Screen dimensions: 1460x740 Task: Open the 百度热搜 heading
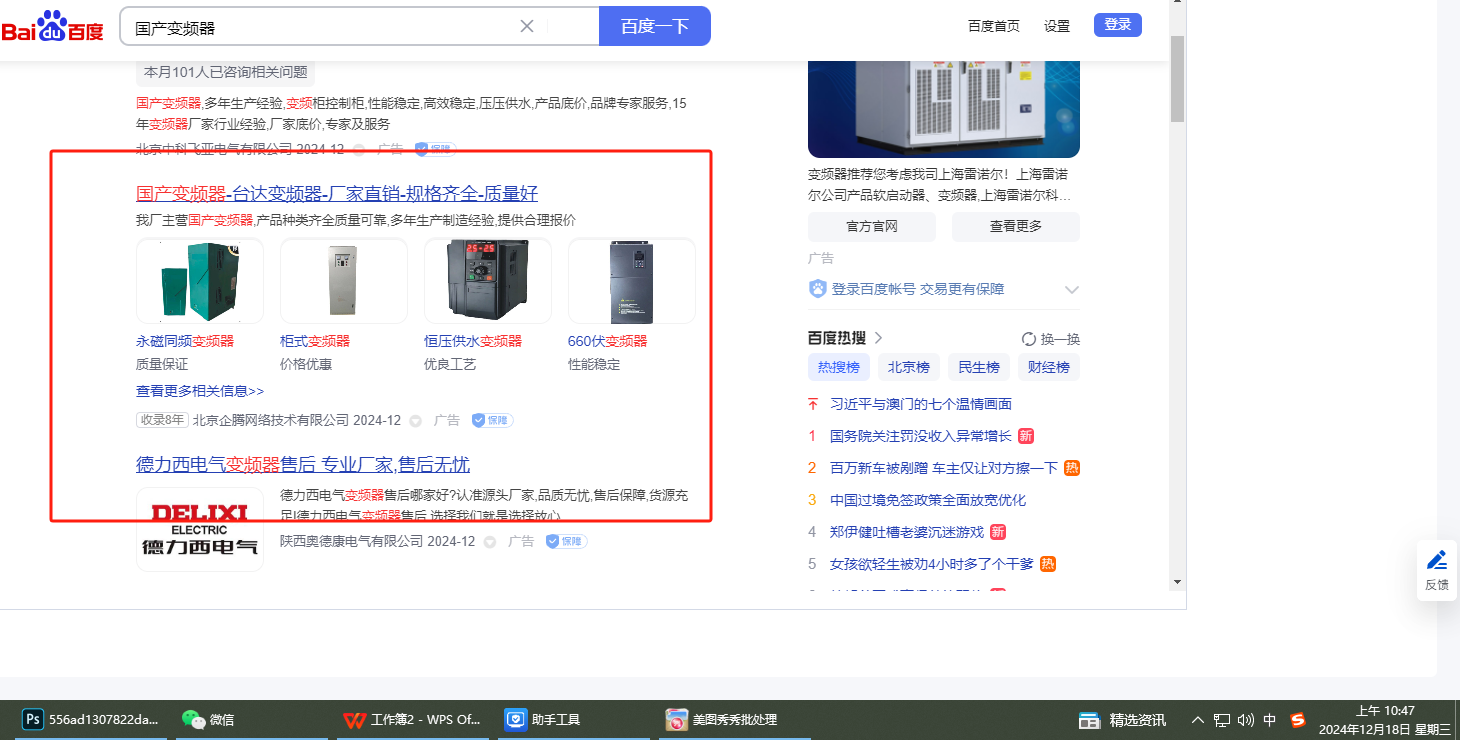tap(838, 338)
